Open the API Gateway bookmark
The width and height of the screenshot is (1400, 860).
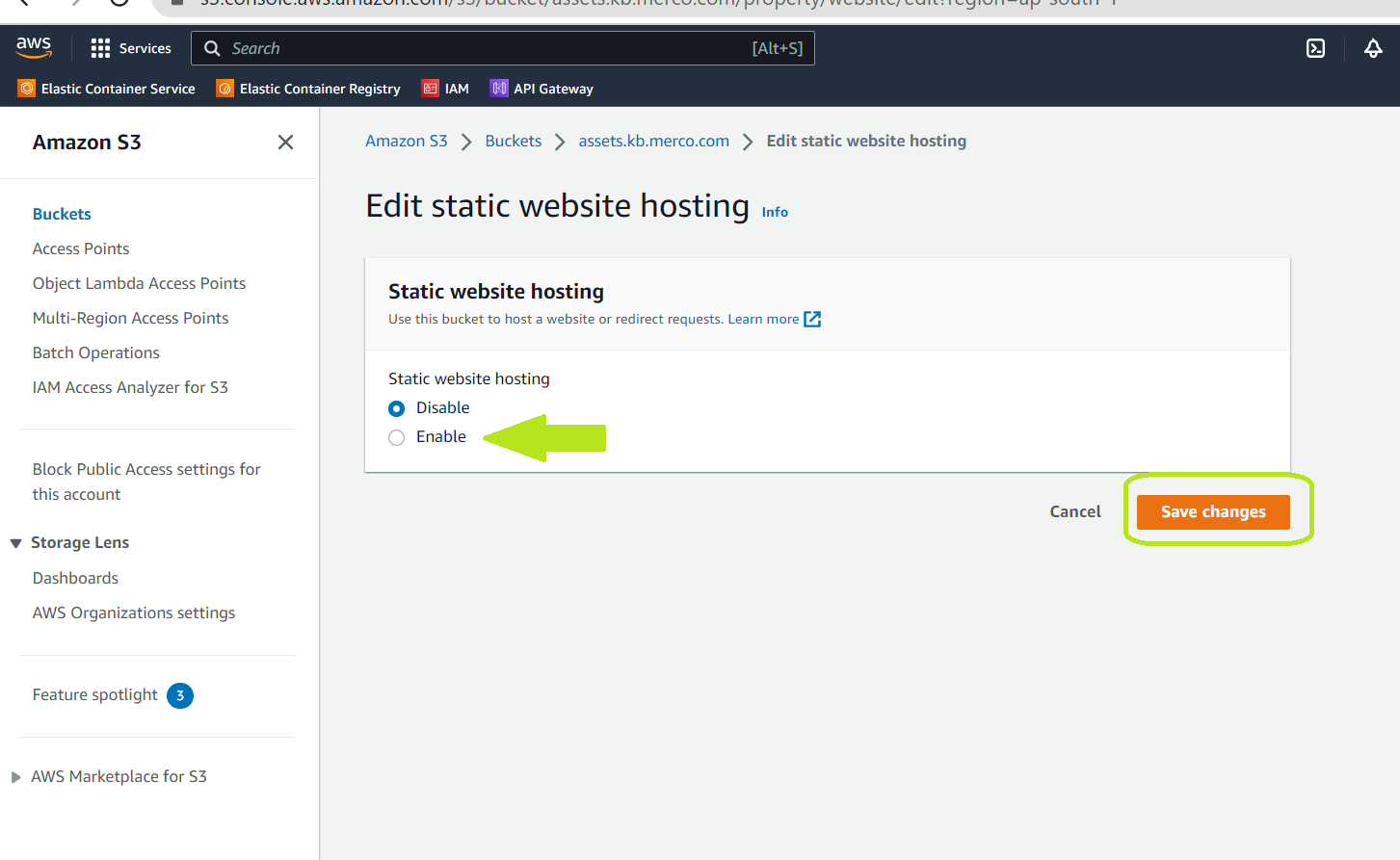click(553, 89)
